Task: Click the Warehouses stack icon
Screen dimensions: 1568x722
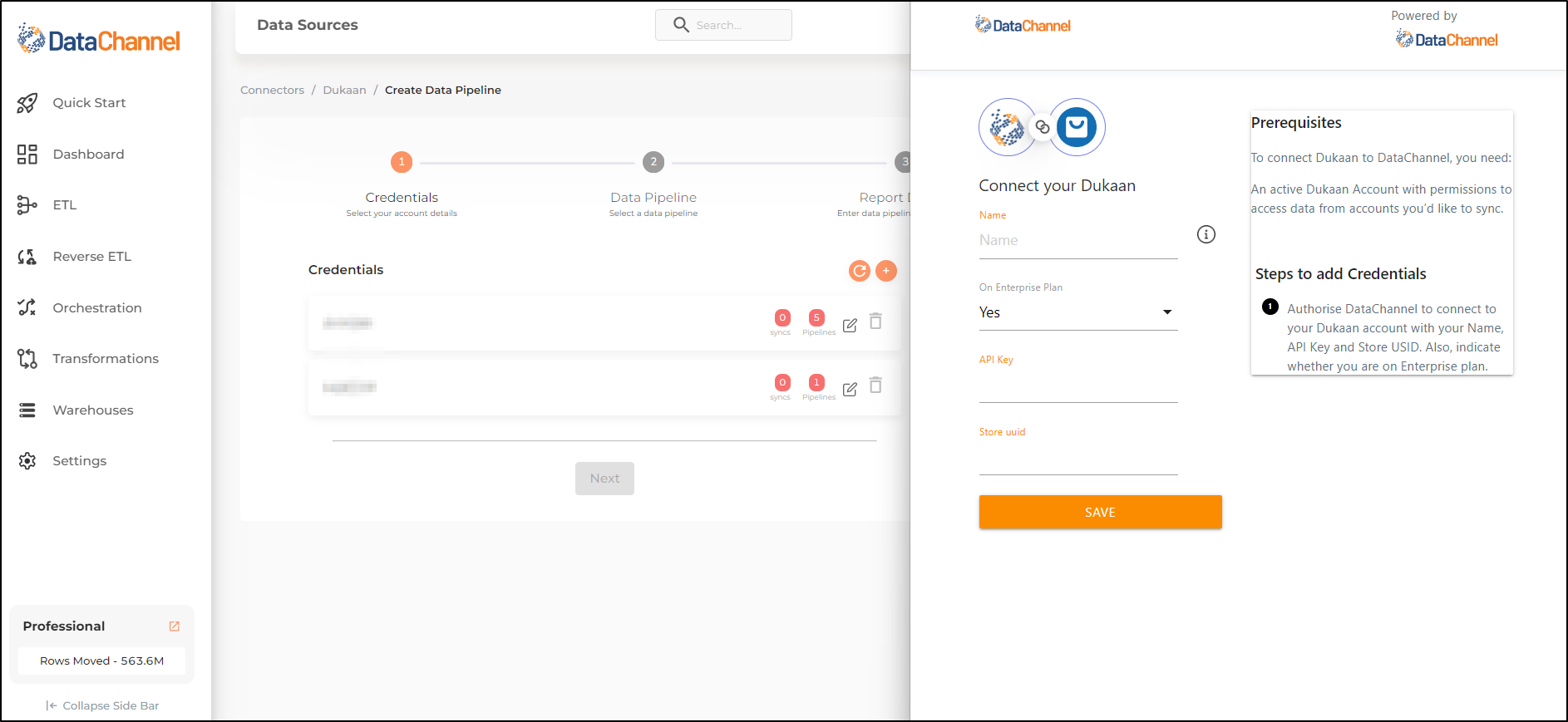Action: coord(27,410)
